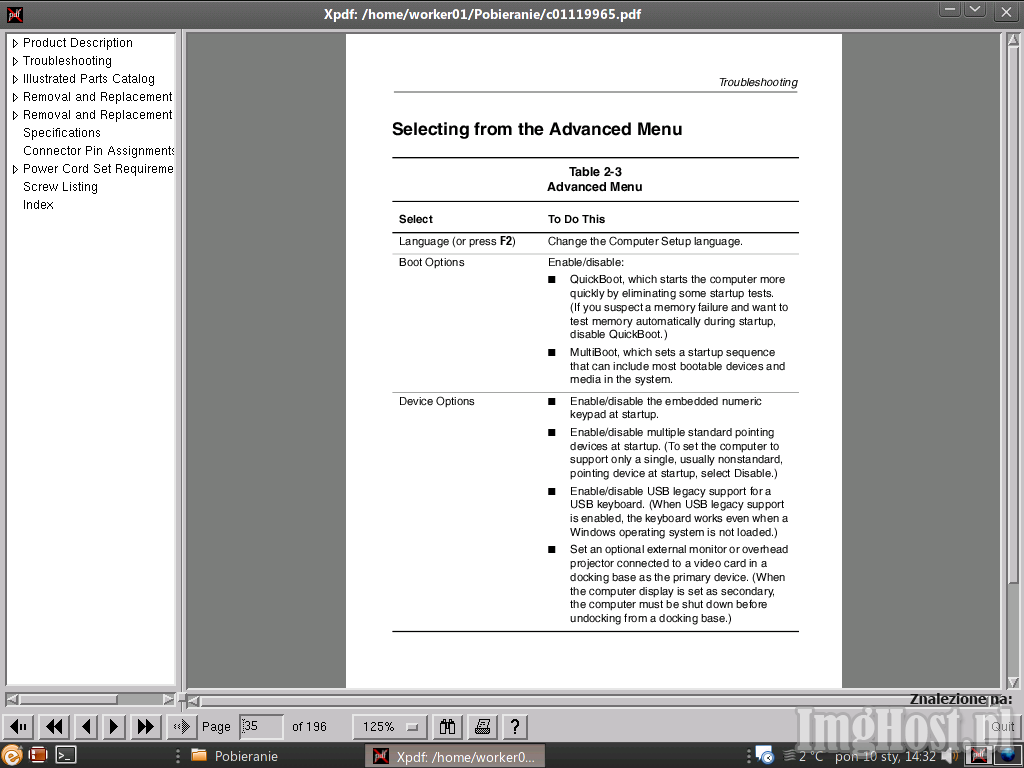The width and height of the screenshot is (1024, 768).
Task: Expand the Troubleshooting outline entry
Action: (x=15, y=61)
